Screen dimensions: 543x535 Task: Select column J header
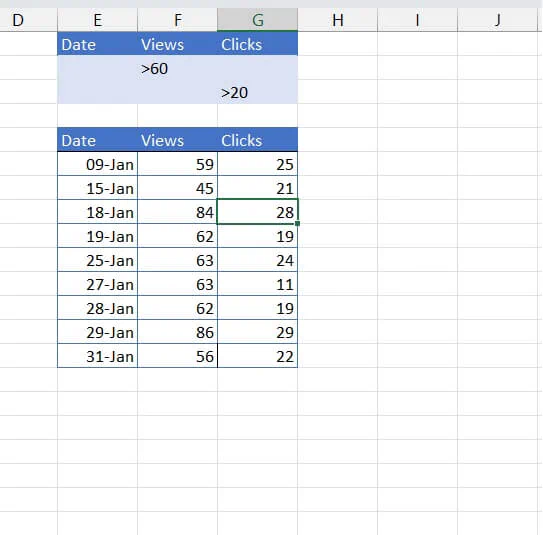click(497, 20)
